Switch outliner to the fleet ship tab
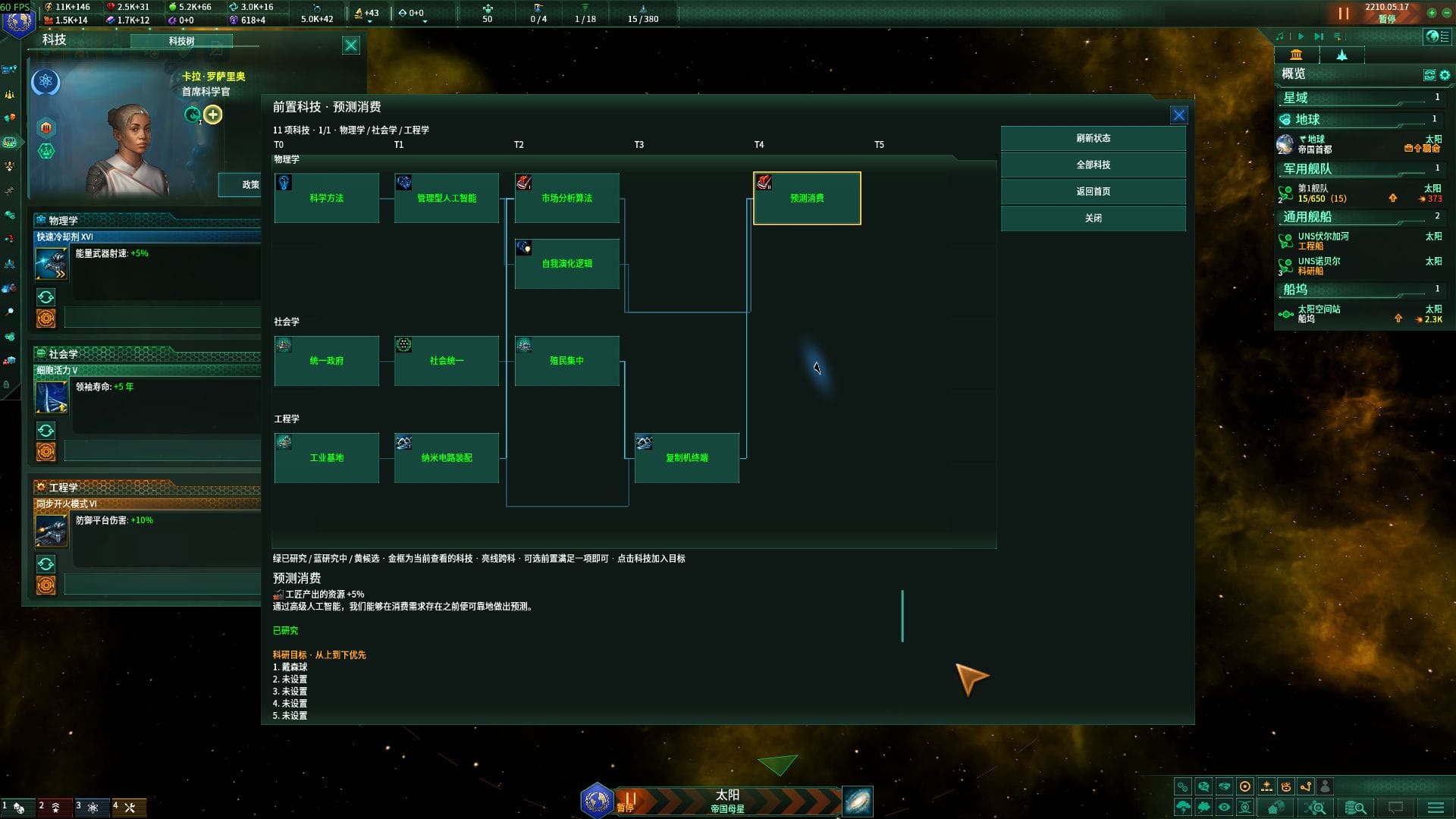 pyautogui.click(x=1341, y=55)
